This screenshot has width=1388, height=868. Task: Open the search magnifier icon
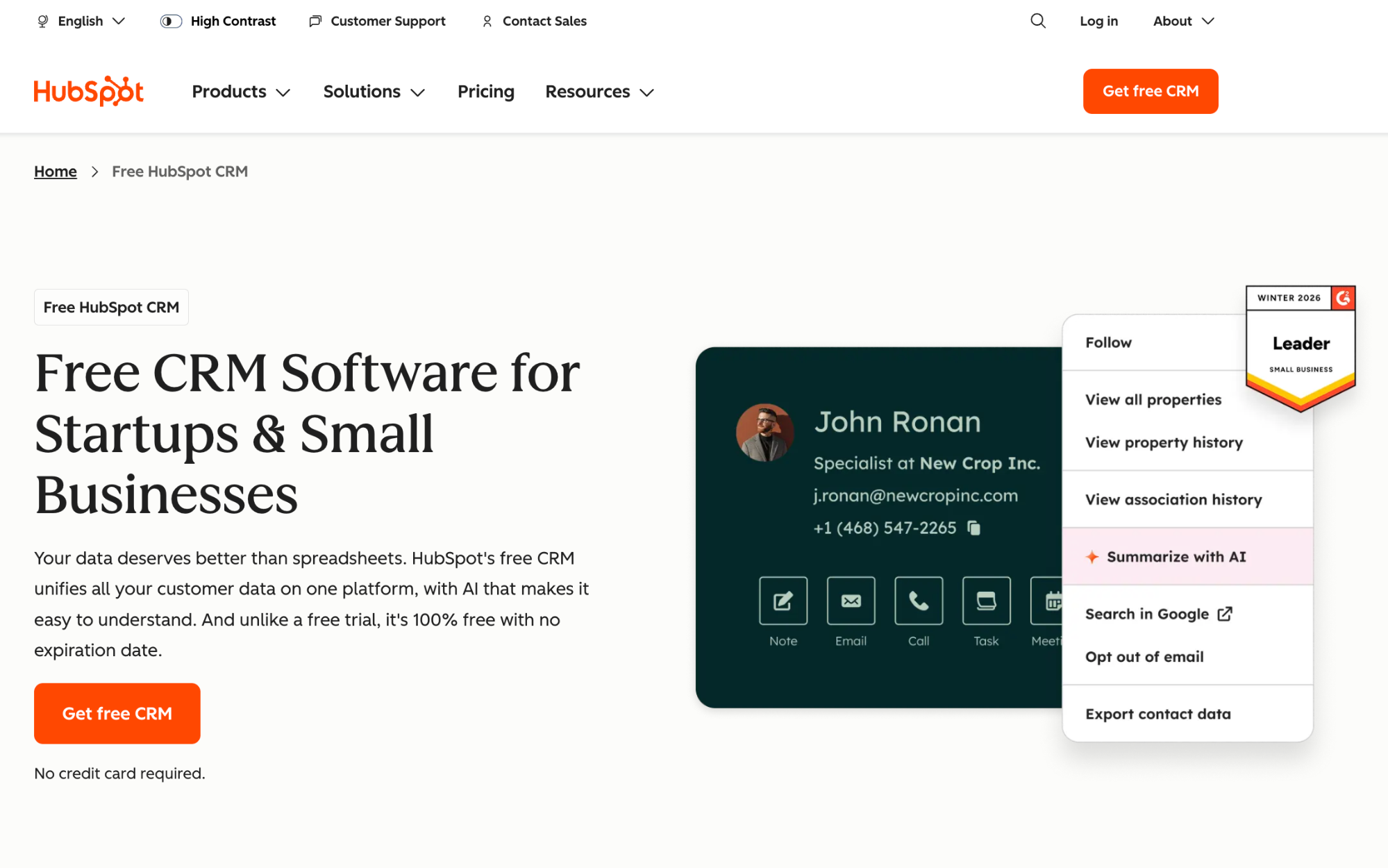1038,21
